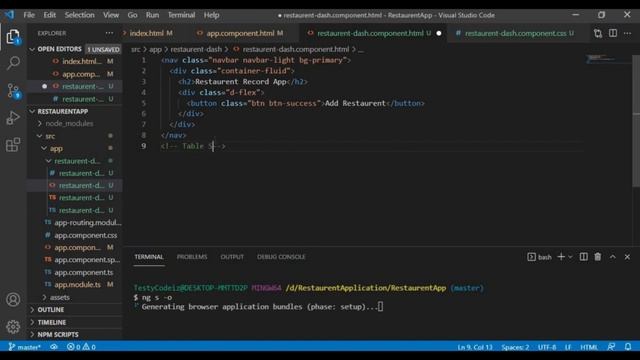The height and width of the screenshot is (360, 640).
Task: Split the editor to the right
Action: (x=613, y=33)
